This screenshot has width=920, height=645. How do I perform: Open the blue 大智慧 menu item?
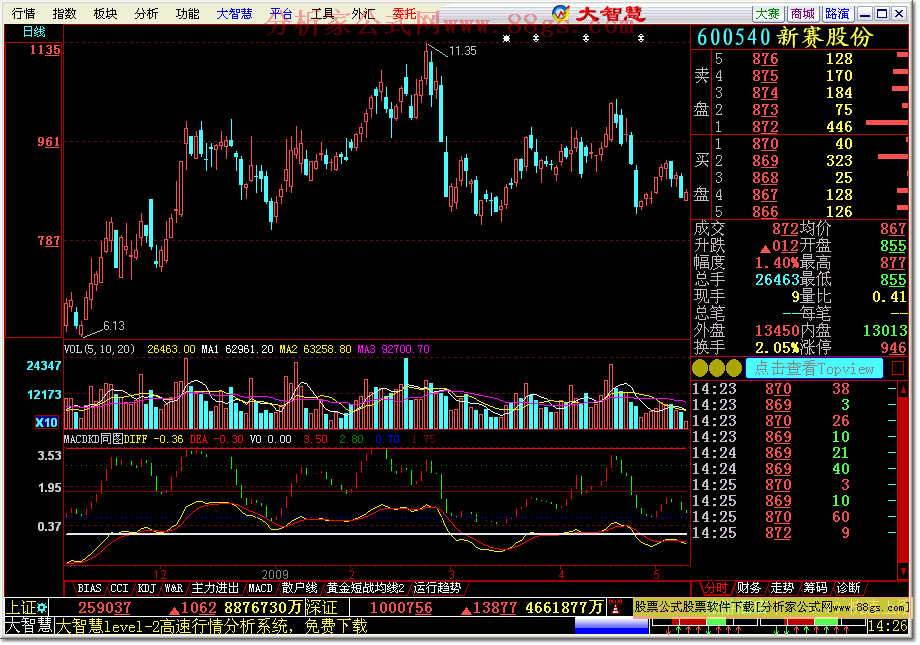tap(234, 13)
